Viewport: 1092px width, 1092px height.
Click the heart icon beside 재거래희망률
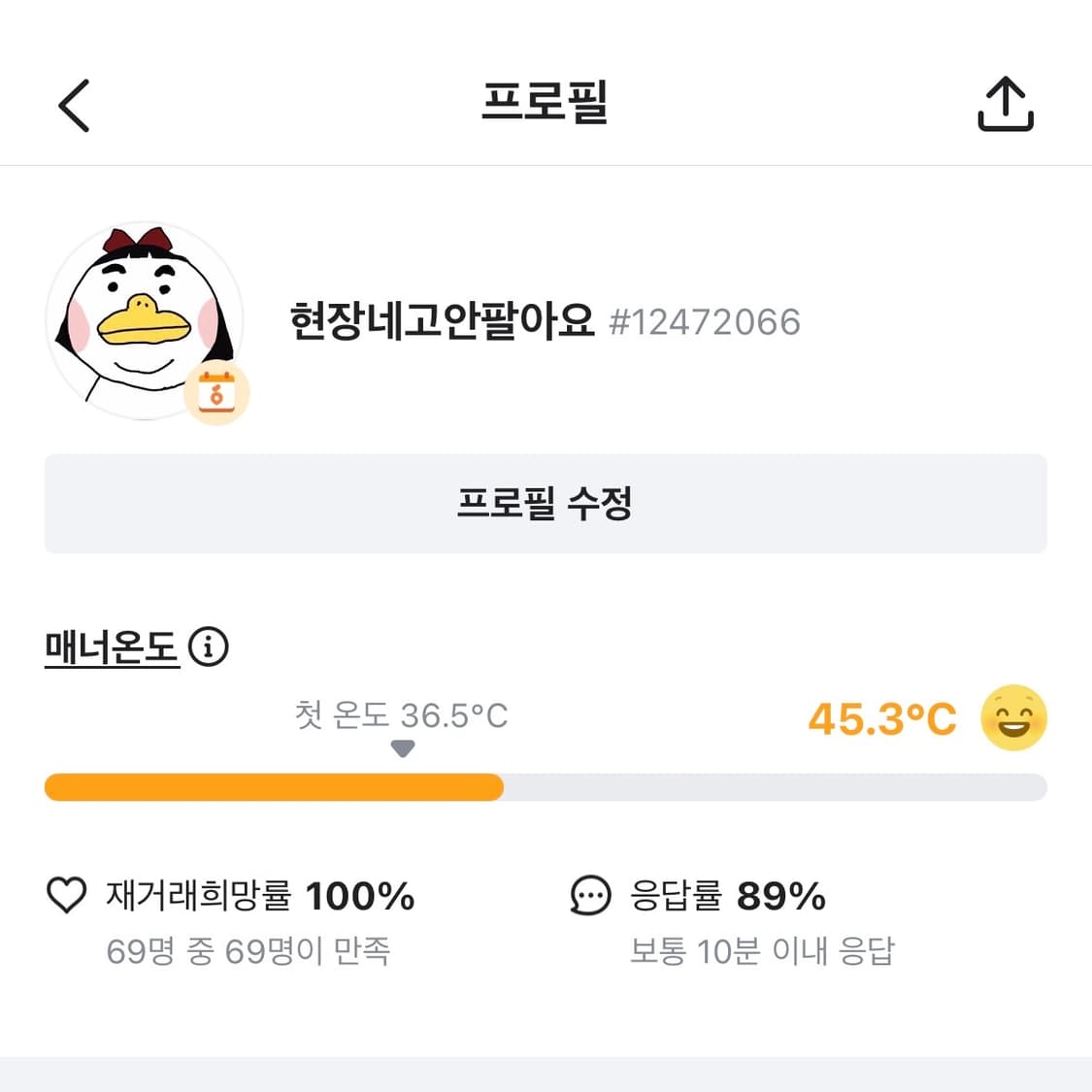pyautogui.click(x=64, y=894)
